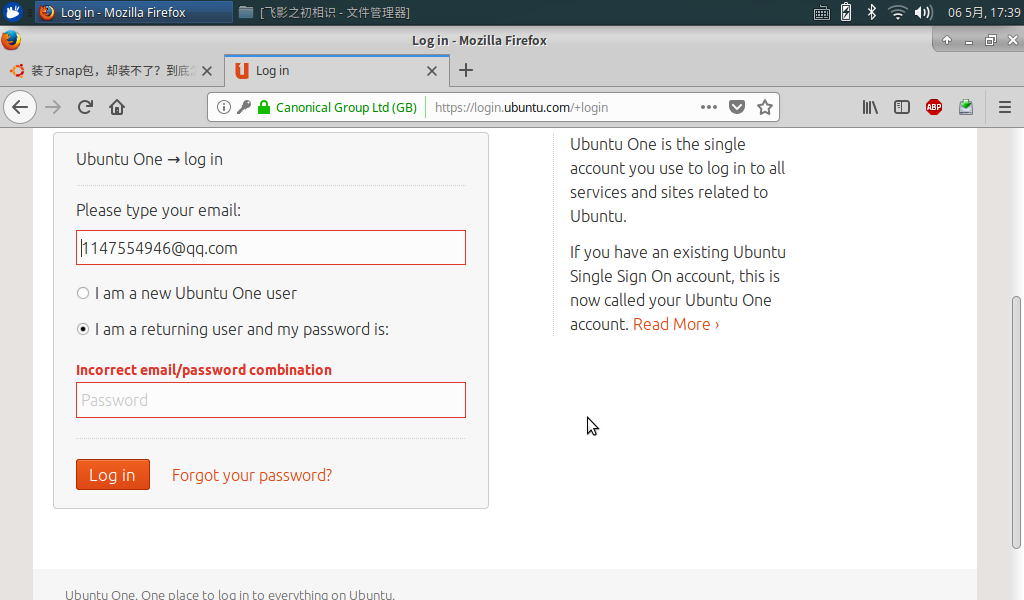Click the vertical page scrollbar
This screenshot has height=600, width=1024.
click(x=1016, y=422)
